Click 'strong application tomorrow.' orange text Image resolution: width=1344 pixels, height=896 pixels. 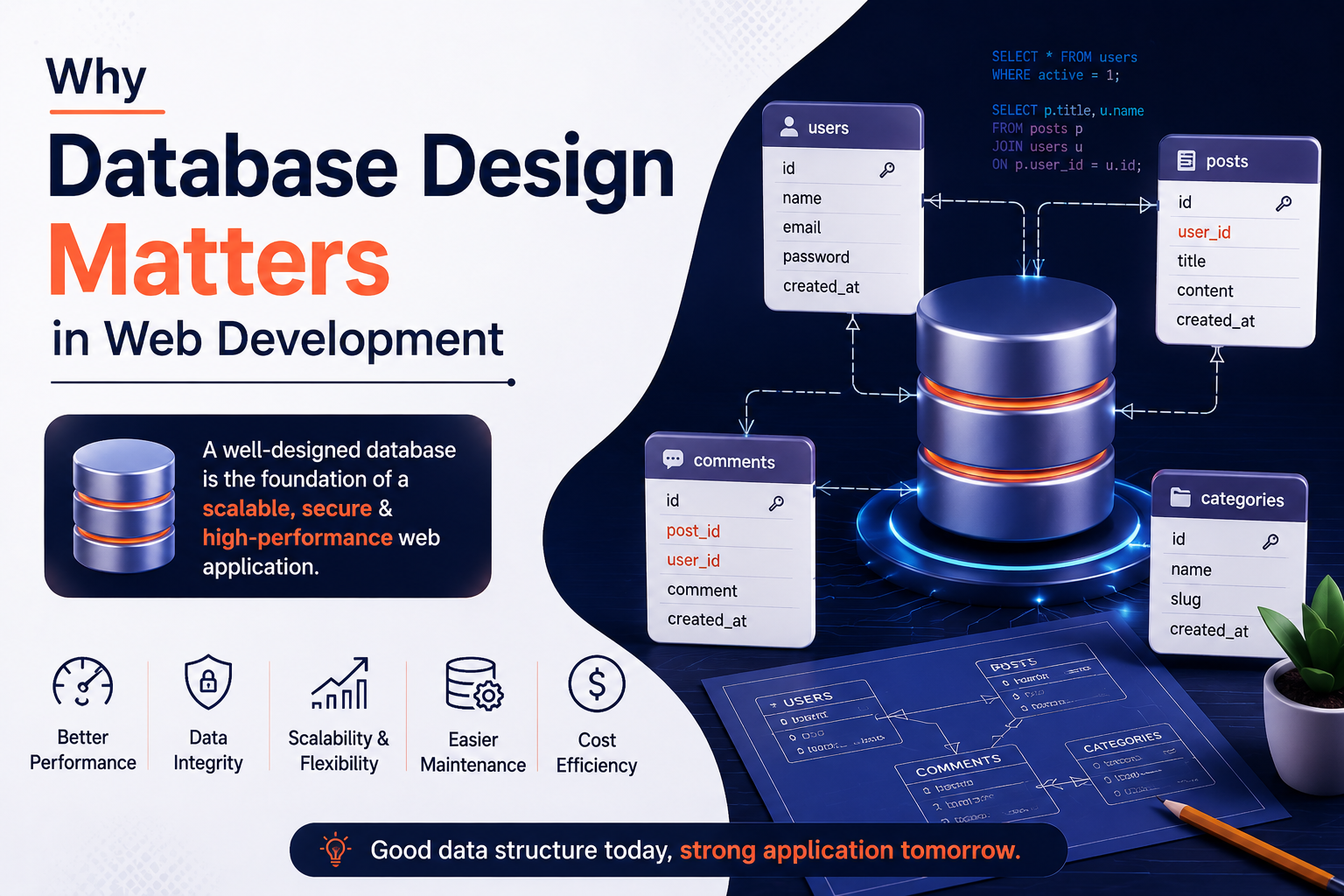[850, 850]
